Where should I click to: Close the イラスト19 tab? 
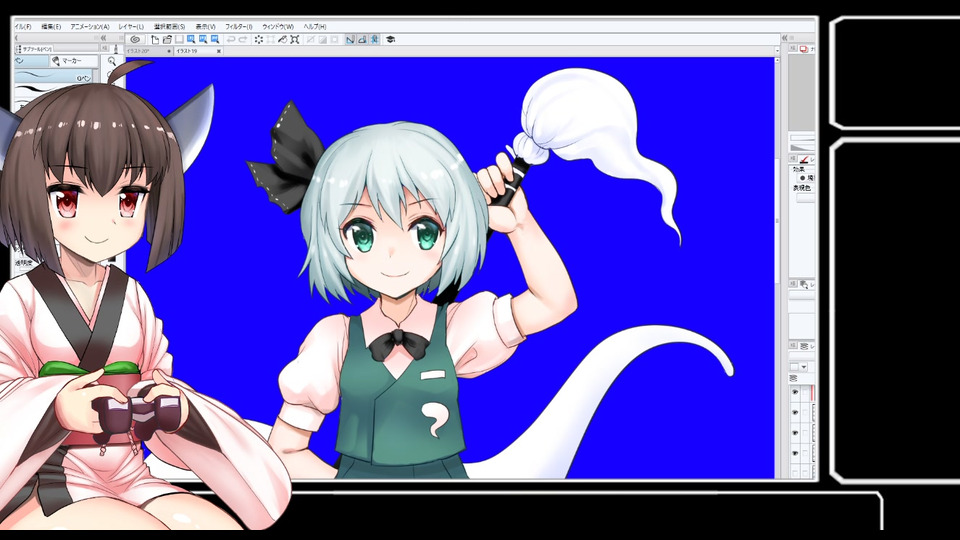219,51
